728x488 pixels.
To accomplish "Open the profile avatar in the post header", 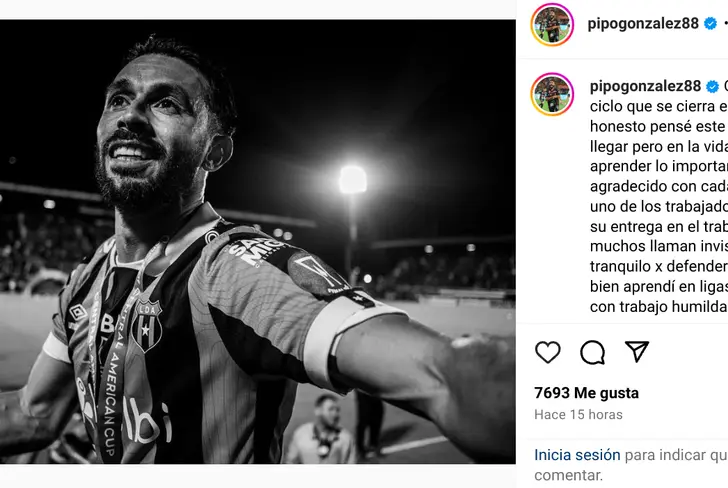I will (x=552, y=24).
